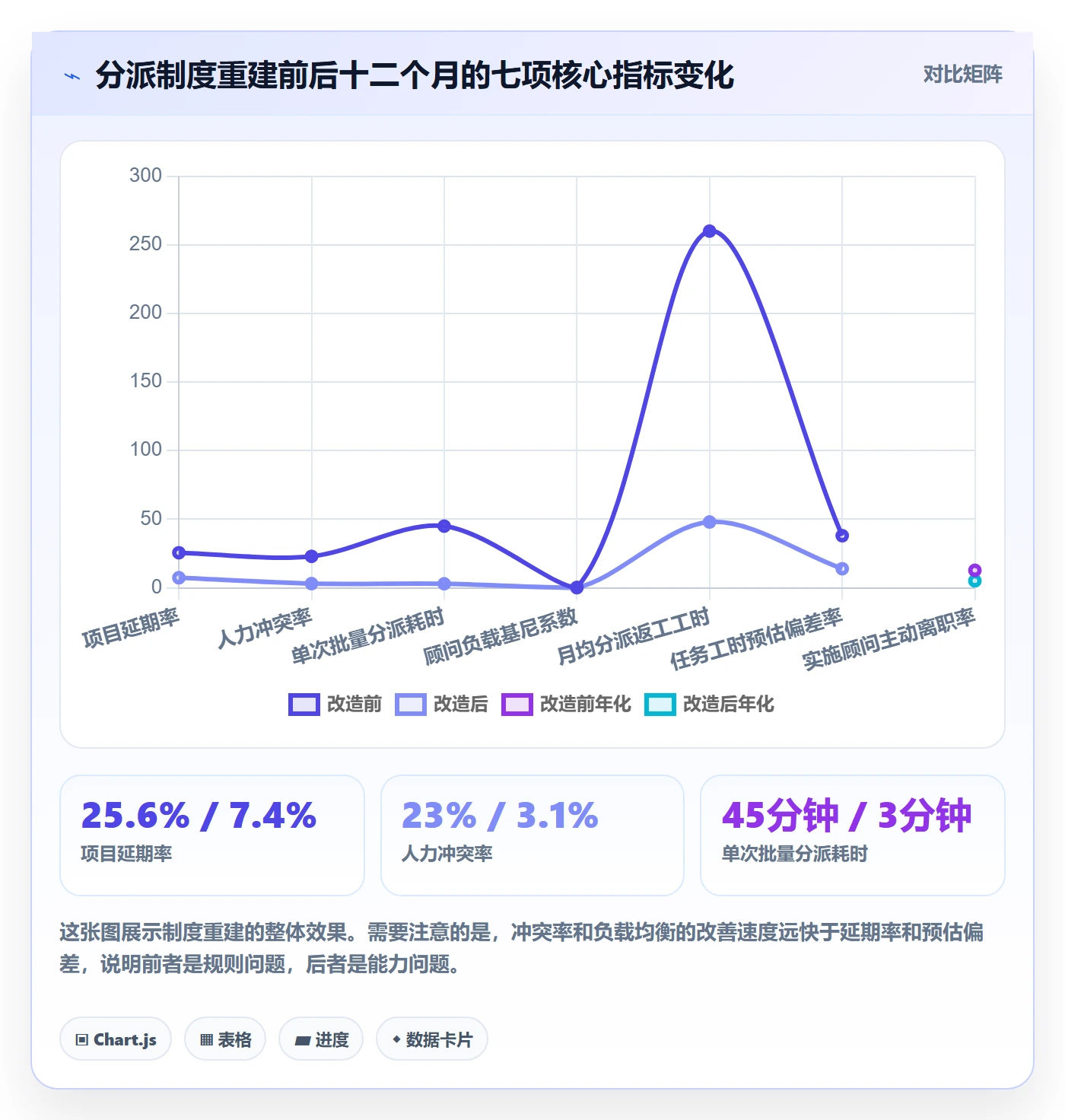
Task: Select the cyan 改造后年化 point for 实施顾问主动离职率
Action: [974, 581]
